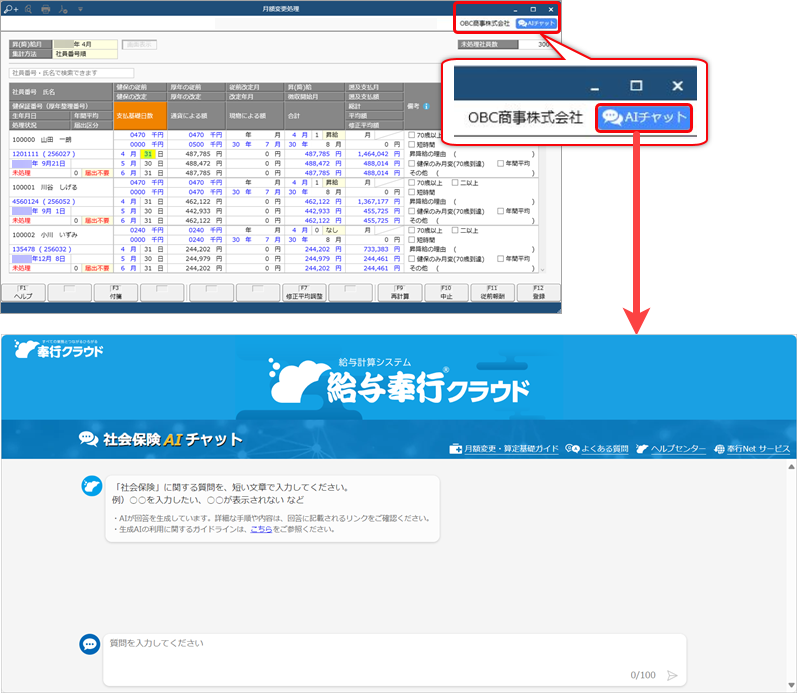
Task: Click the tool icon right of the printer
Action: (x=63, y=9)
